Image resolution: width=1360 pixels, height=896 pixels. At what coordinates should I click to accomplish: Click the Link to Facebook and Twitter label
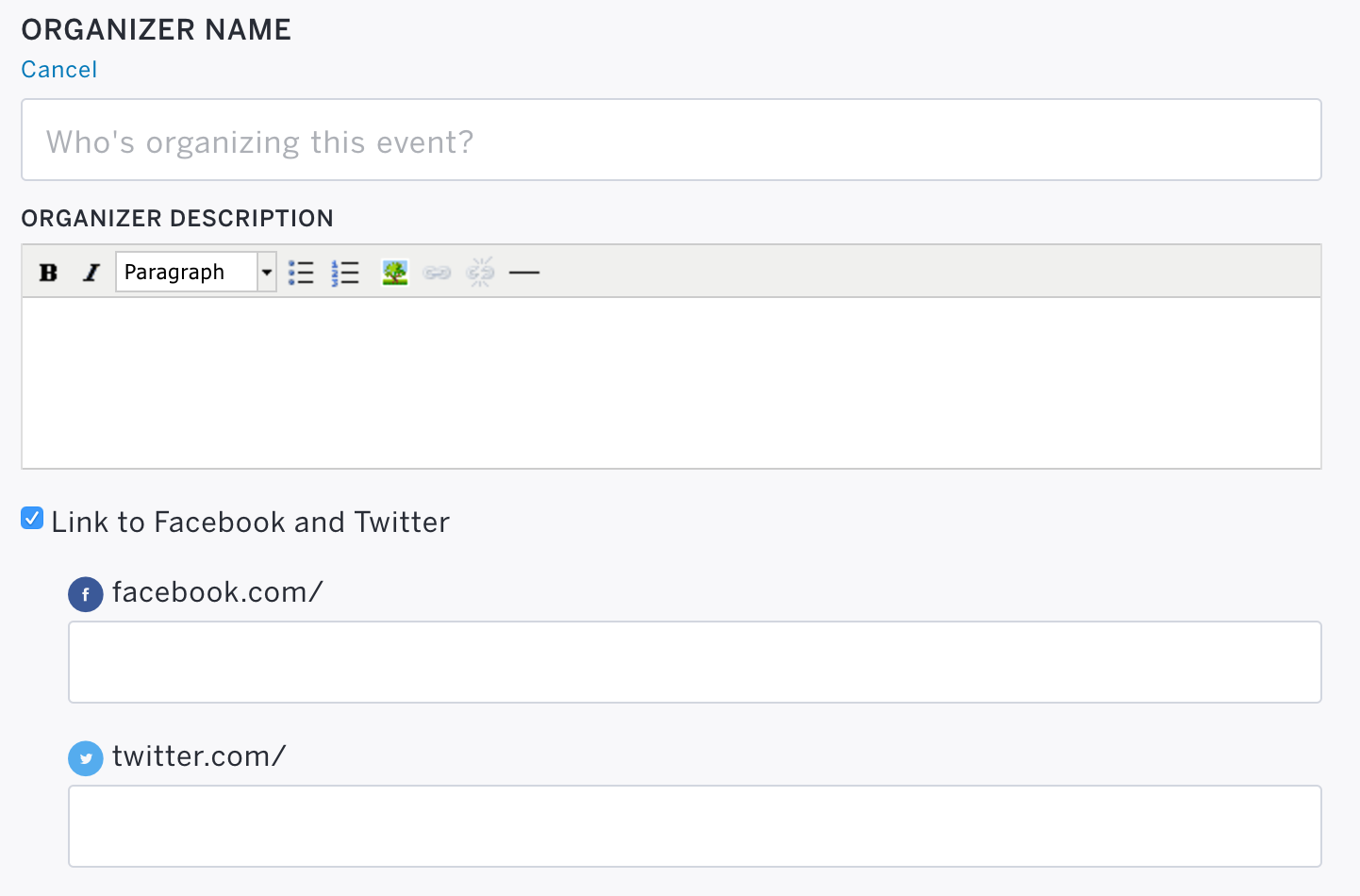tap(251, 522)
